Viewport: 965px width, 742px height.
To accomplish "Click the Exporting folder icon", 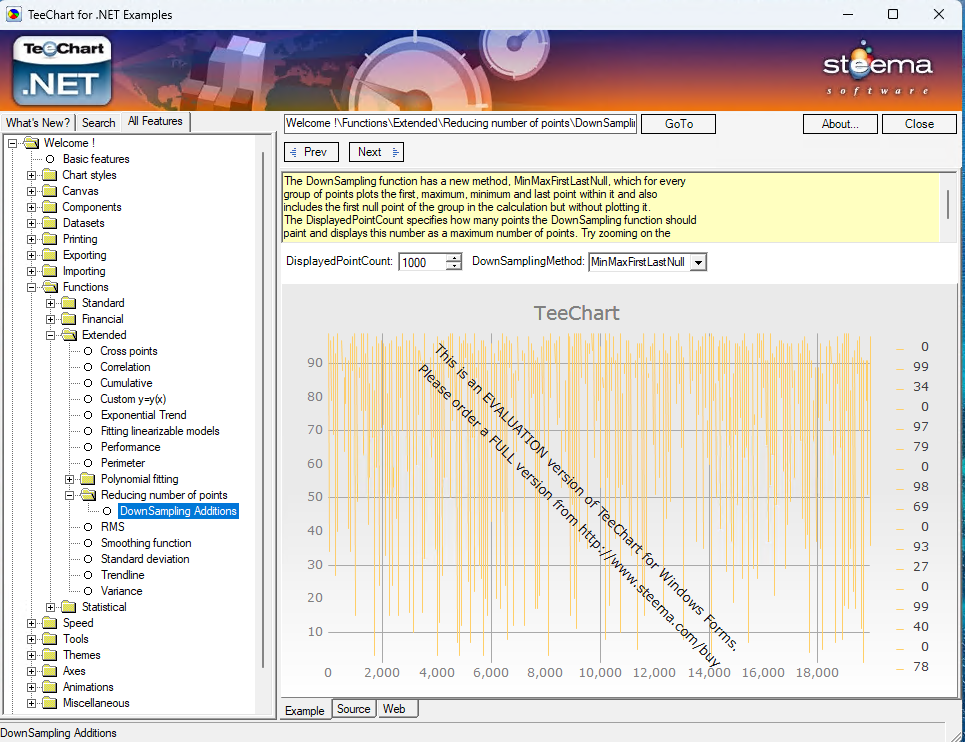I will [x=50, y=255].
